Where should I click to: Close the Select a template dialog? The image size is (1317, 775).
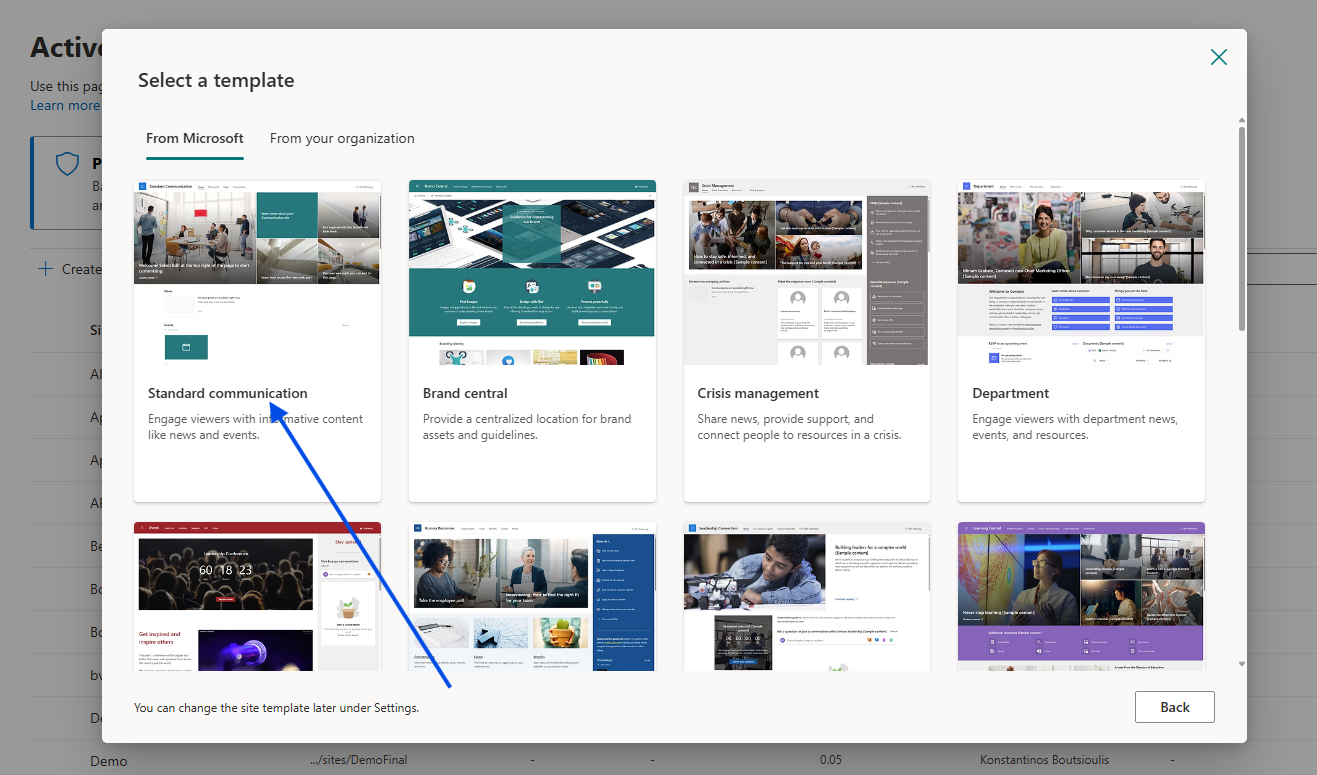[x=1218, y=57]
